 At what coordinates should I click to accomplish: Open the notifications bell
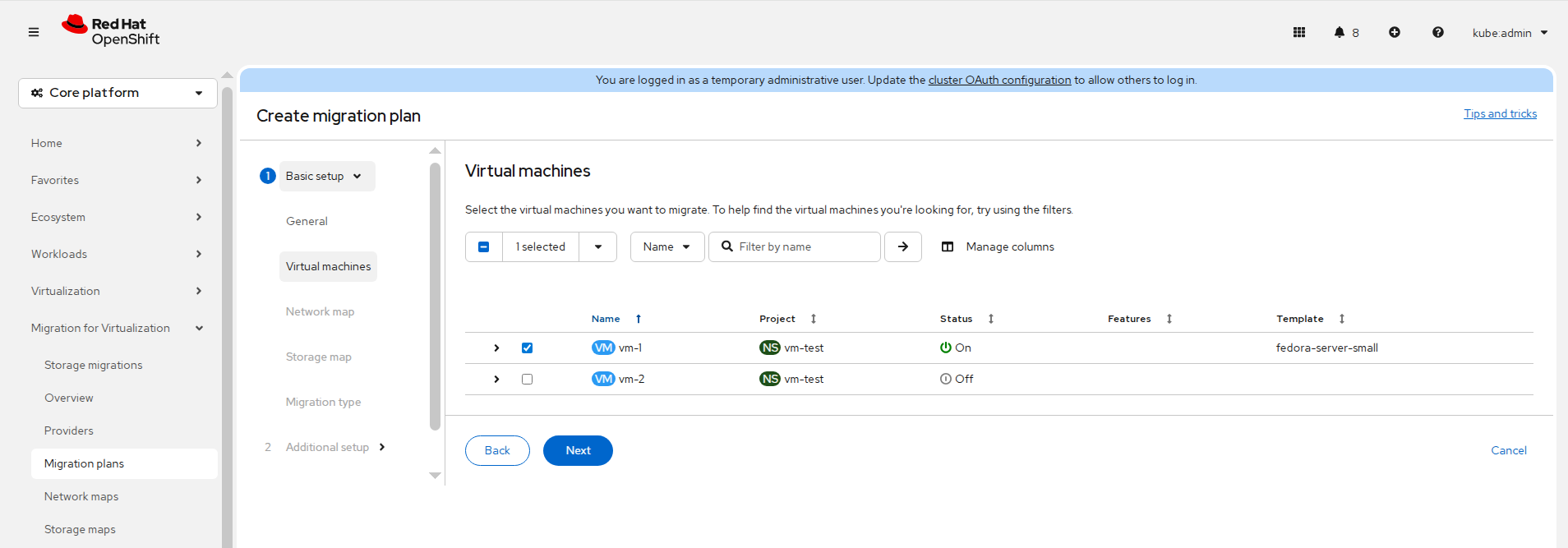[x=1340, y=32]
